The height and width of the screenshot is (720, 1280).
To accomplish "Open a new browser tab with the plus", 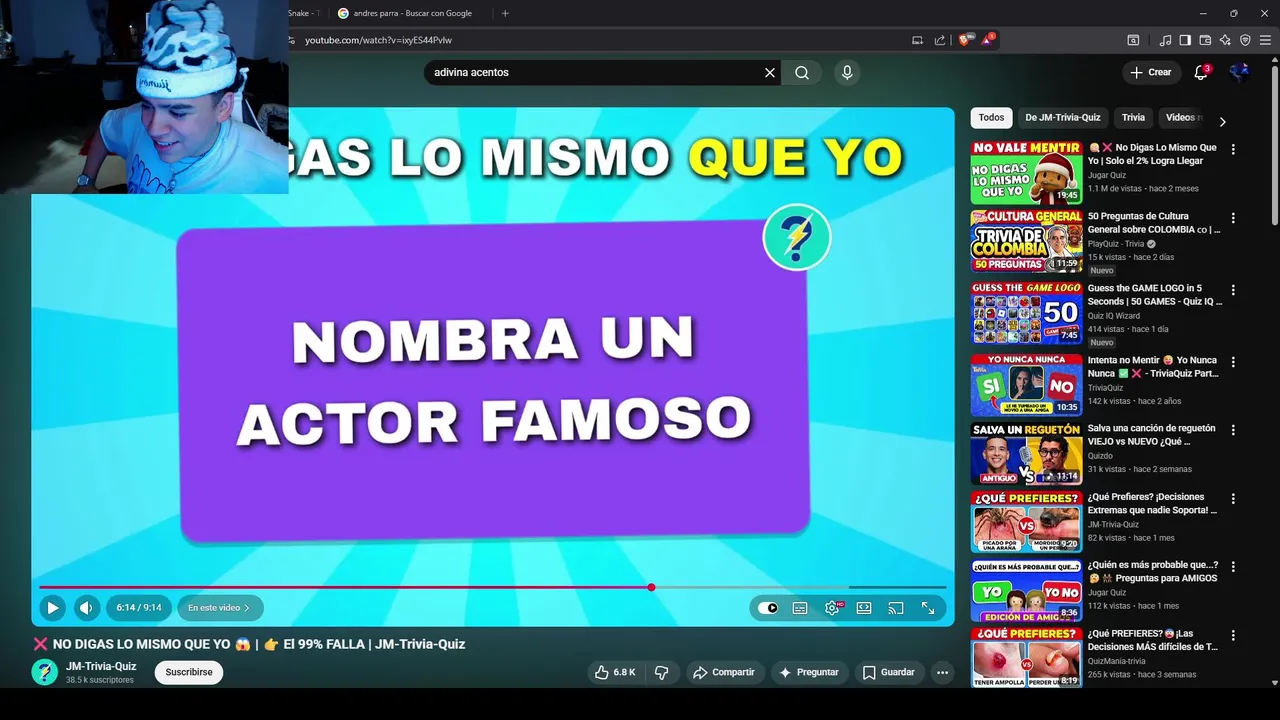I will pos(505,13).
